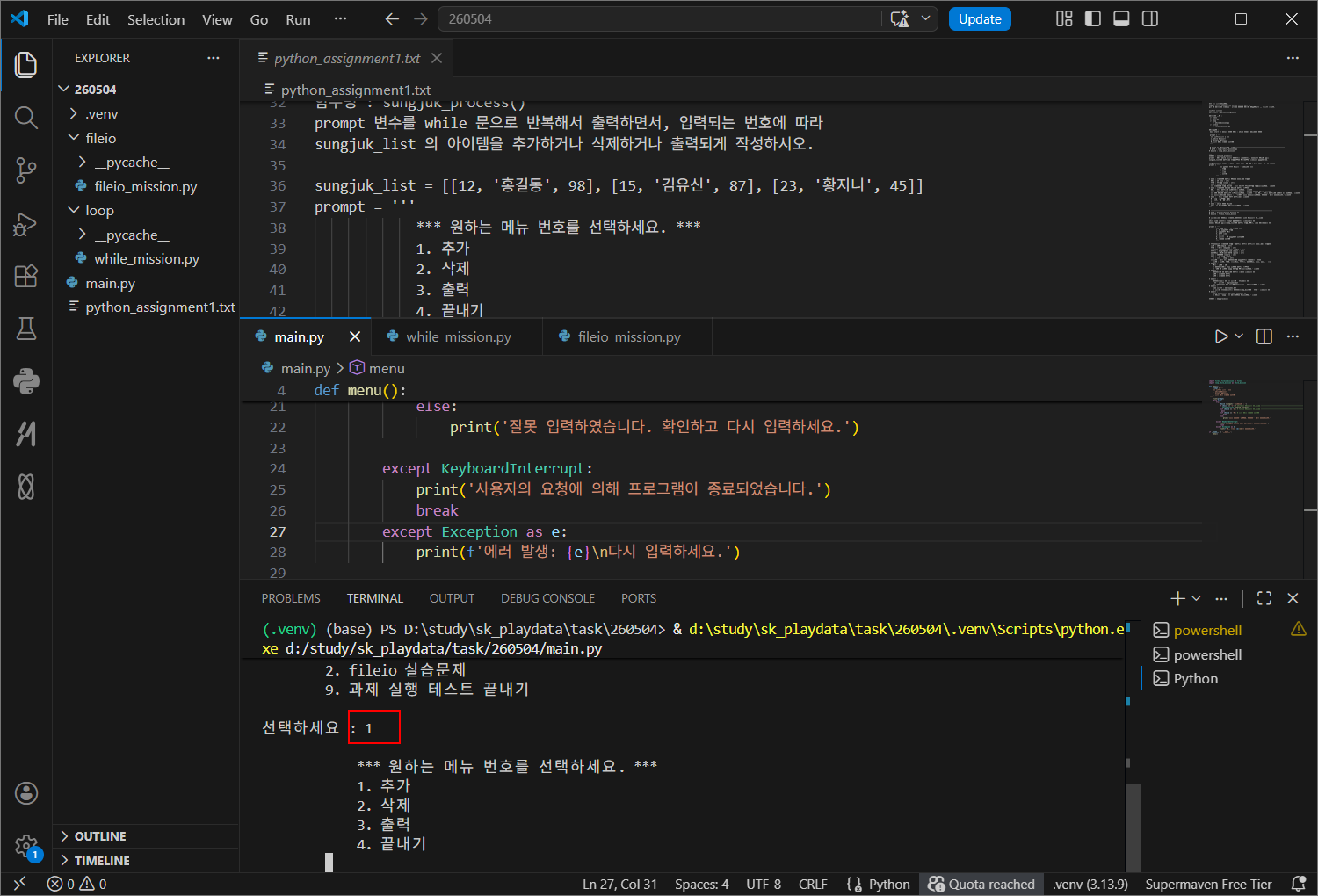Select .venv (3.13.9) interpreter status item
The height and width of the screenshot is (896, 1318).
(1090, 884)
